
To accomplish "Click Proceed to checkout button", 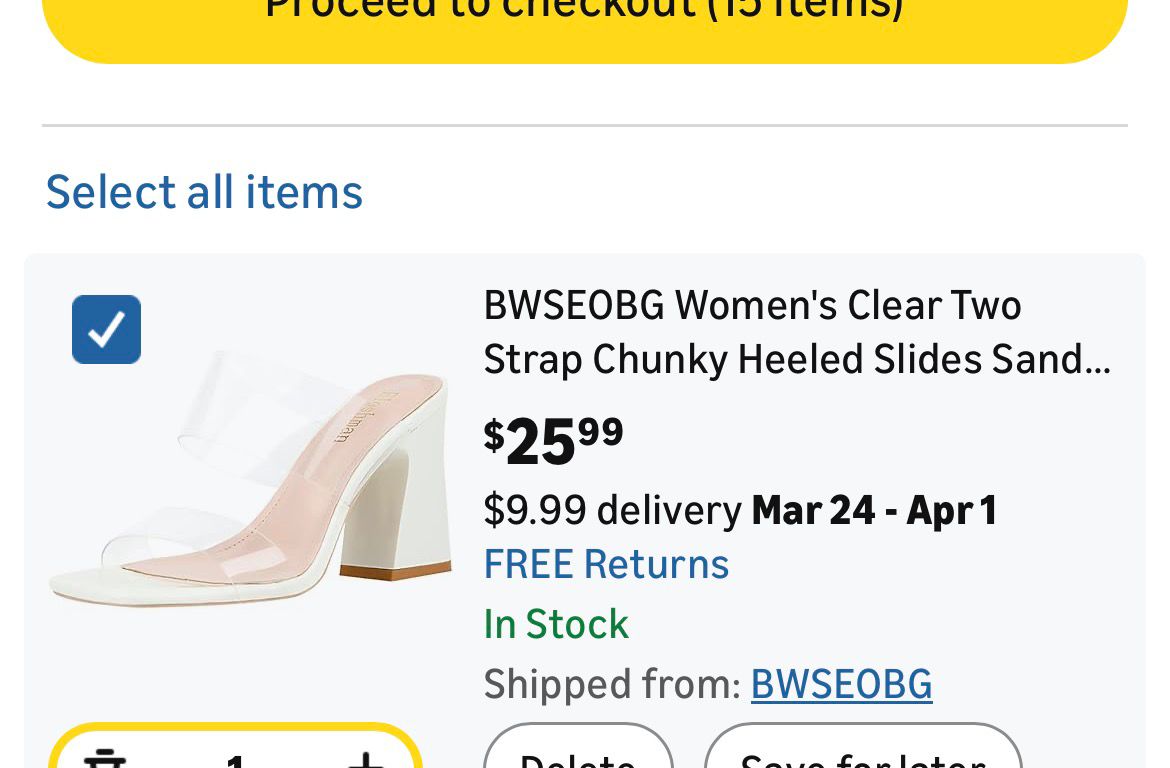I will coord(584,20).
